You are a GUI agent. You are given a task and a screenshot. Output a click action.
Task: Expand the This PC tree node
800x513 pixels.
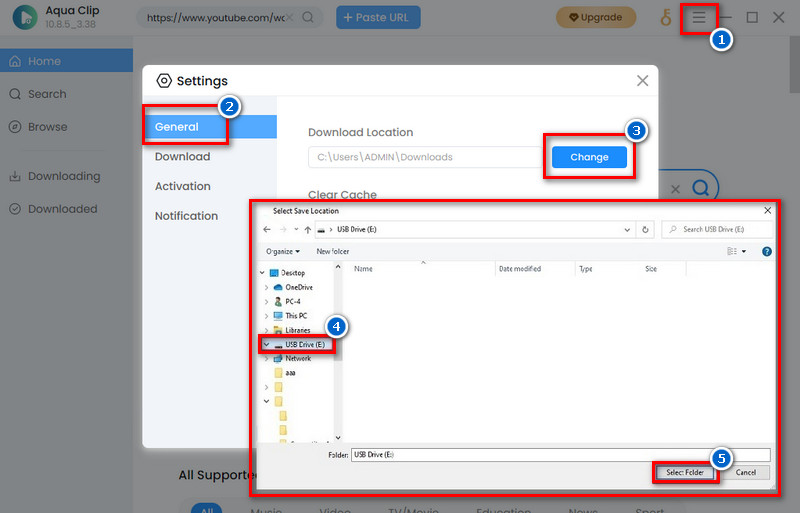265,316
